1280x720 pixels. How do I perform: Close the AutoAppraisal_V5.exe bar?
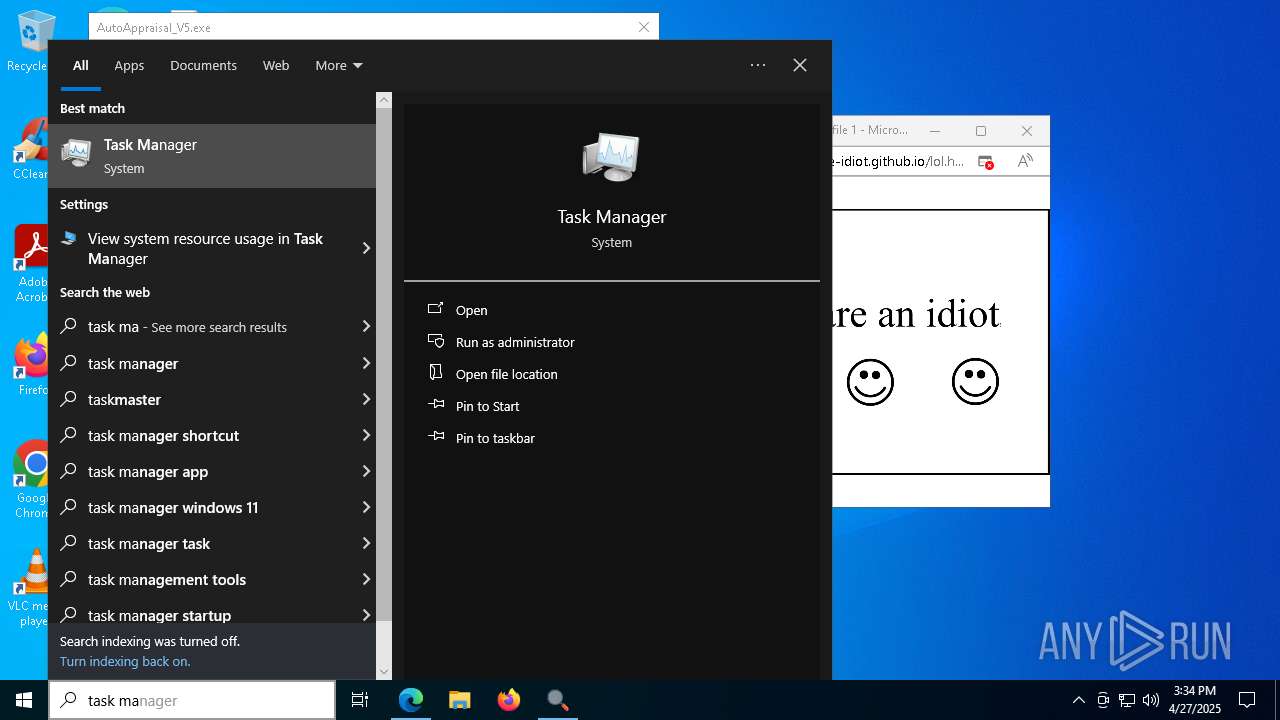(x=644, y=27)
